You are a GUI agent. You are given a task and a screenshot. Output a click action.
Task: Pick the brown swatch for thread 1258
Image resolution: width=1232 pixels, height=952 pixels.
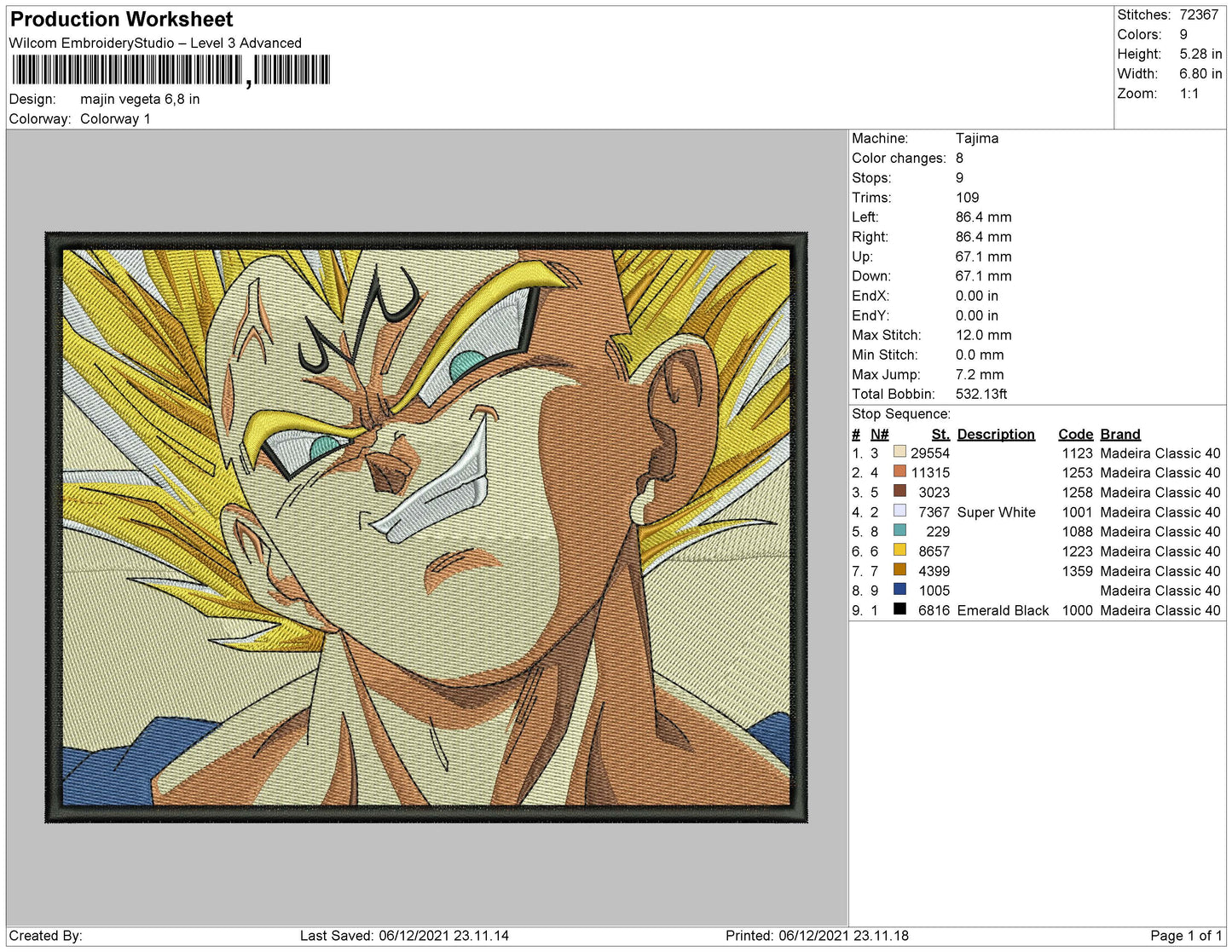pos(899,491)
